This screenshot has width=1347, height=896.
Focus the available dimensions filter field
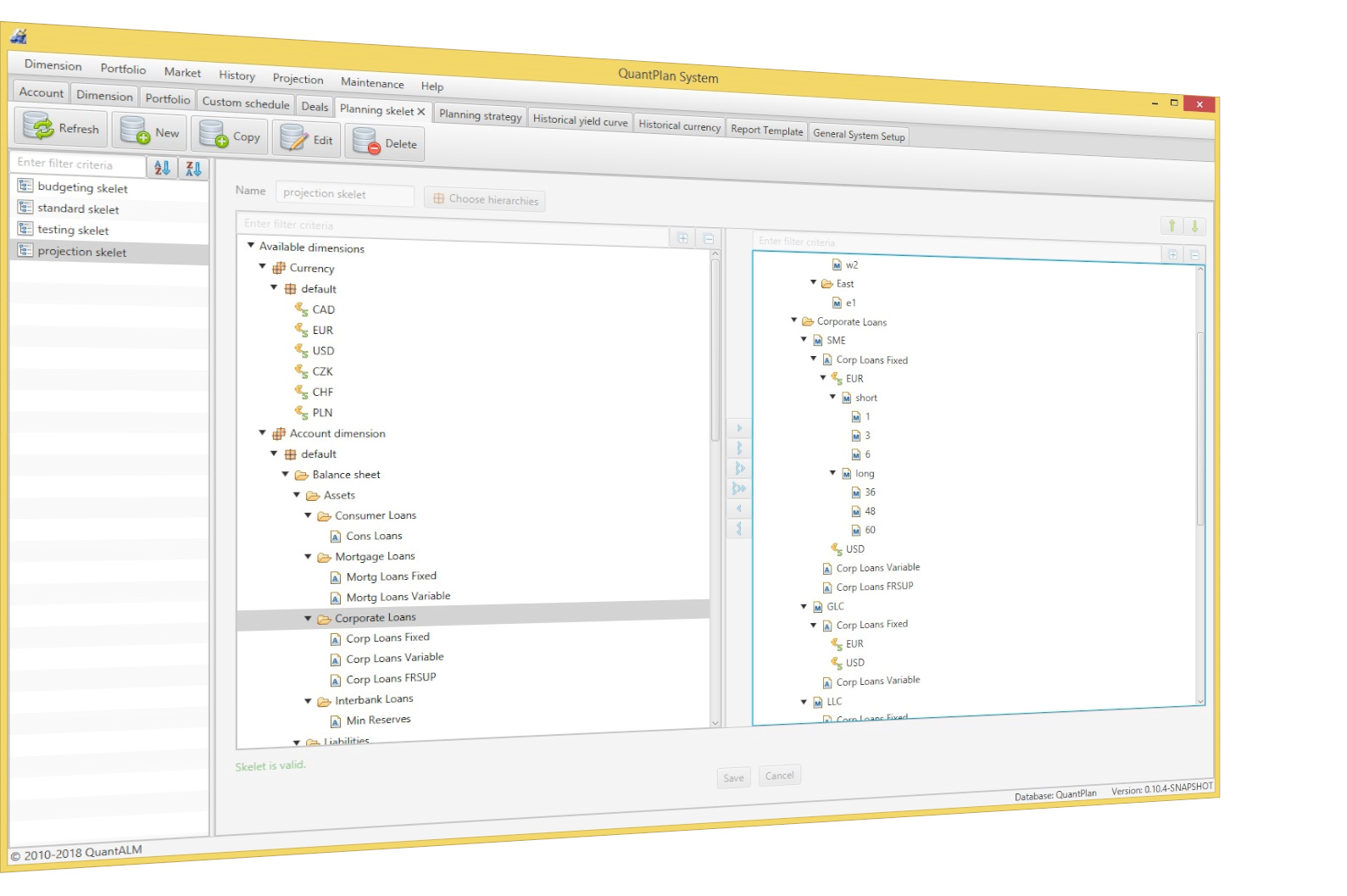tap(453, 230)
